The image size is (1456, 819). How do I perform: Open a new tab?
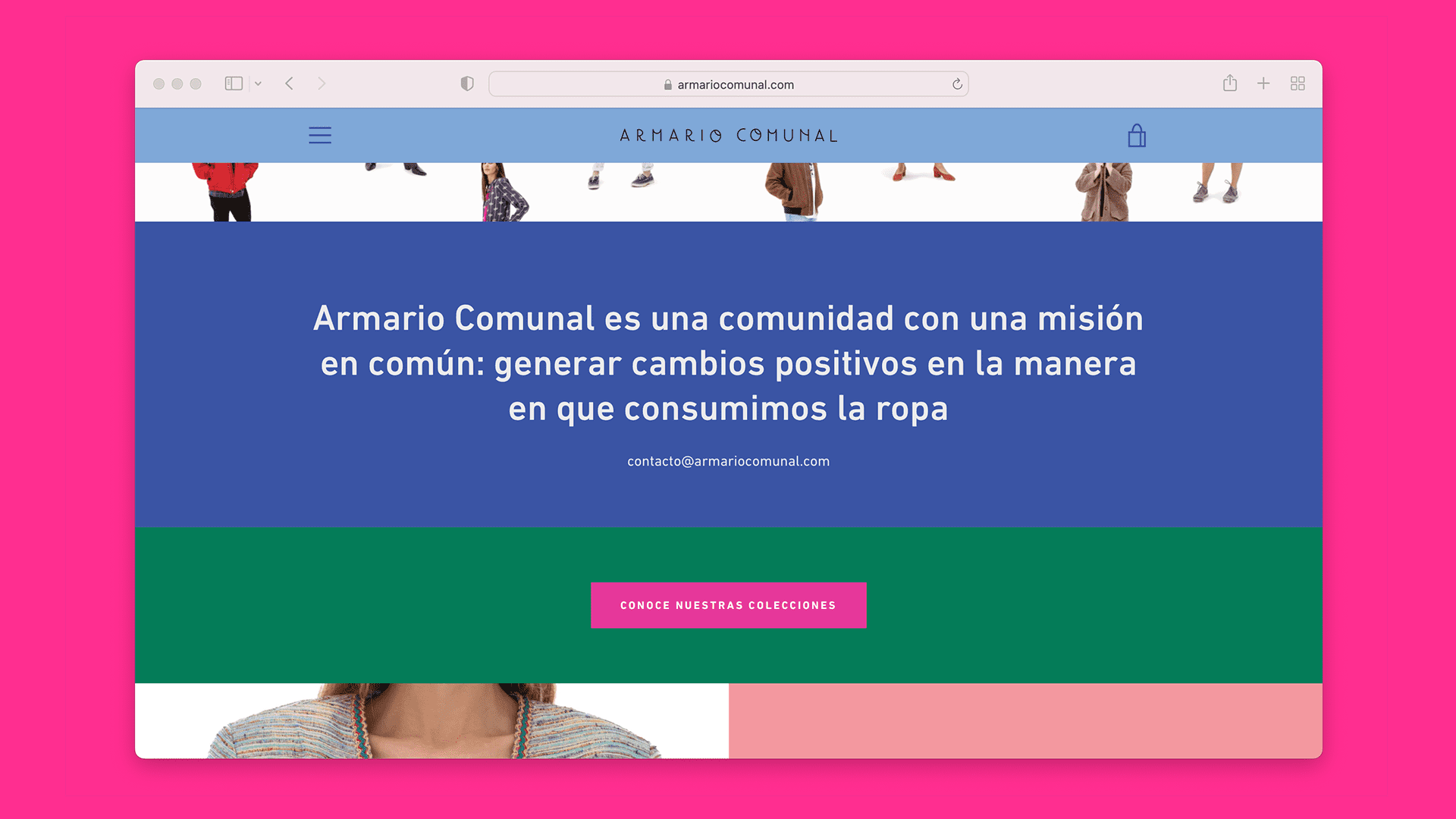[x=1263, y=83]
